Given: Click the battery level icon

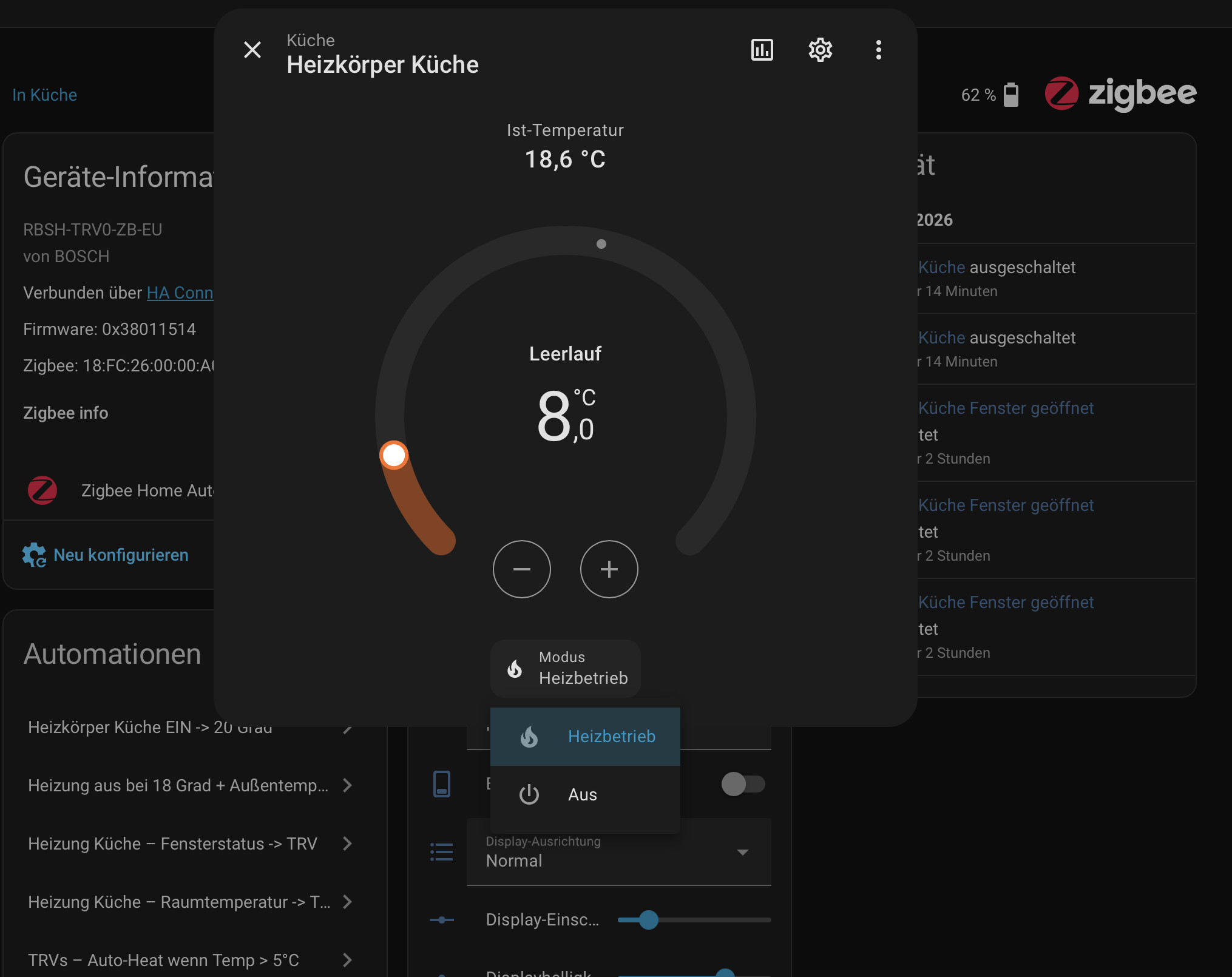Looking at the screenshot, I should [1010, 95].
